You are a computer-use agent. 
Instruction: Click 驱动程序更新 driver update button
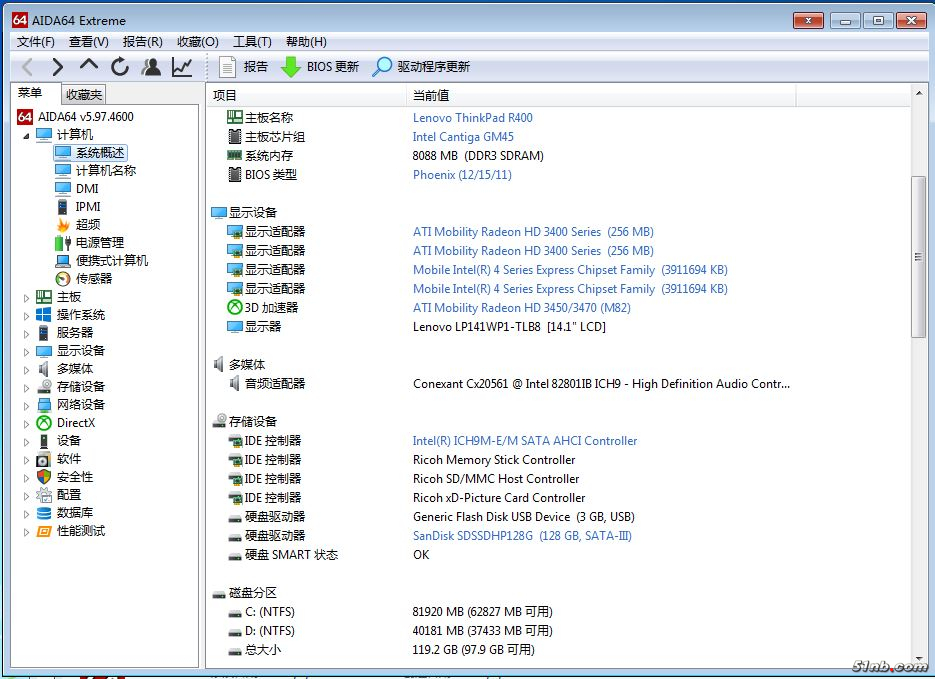[421, 67]
